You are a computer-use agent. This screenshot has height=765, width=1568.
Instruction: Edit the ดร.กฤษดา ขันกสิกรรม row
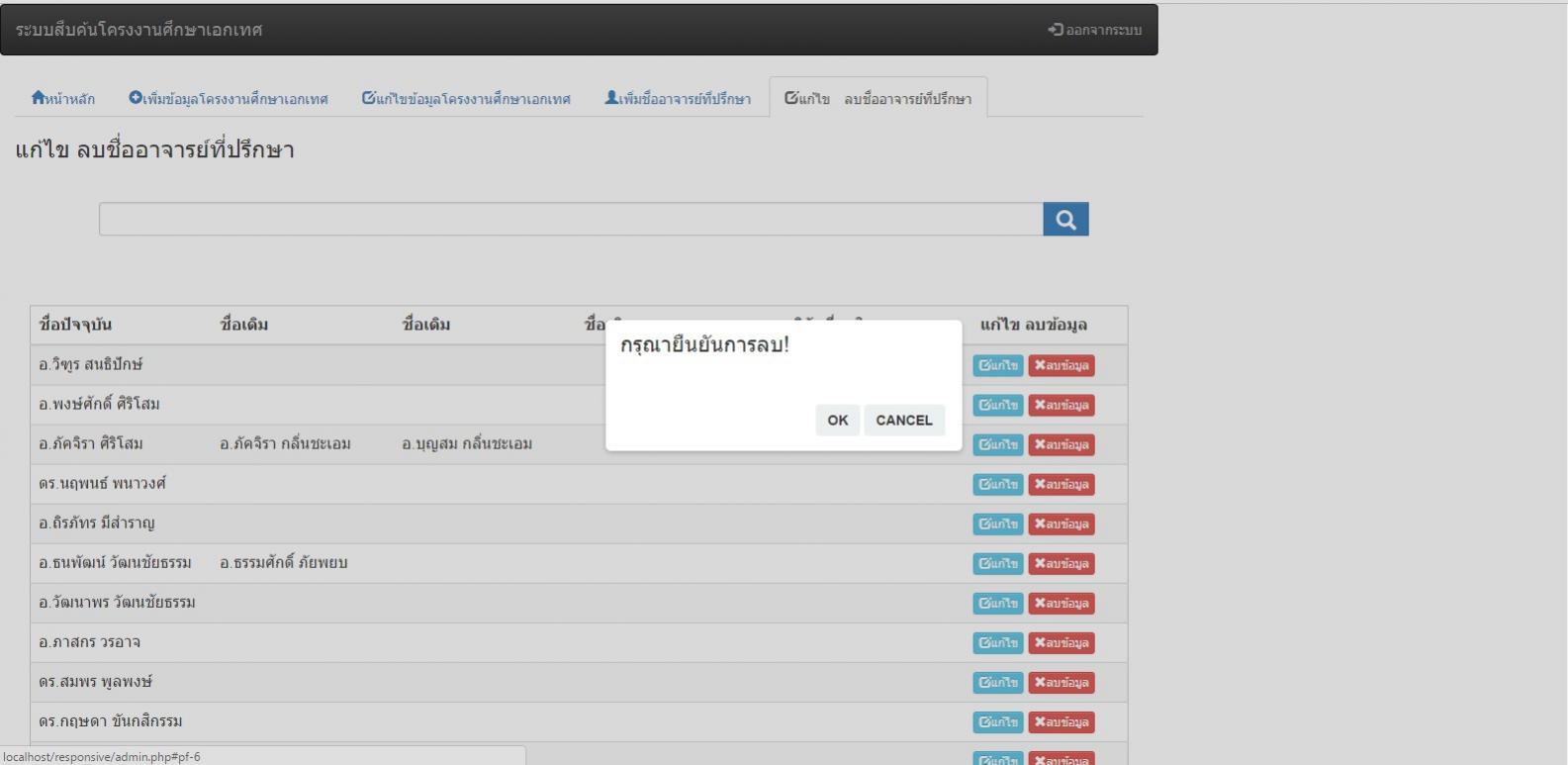pyautogui.click(x=998, y=721)
